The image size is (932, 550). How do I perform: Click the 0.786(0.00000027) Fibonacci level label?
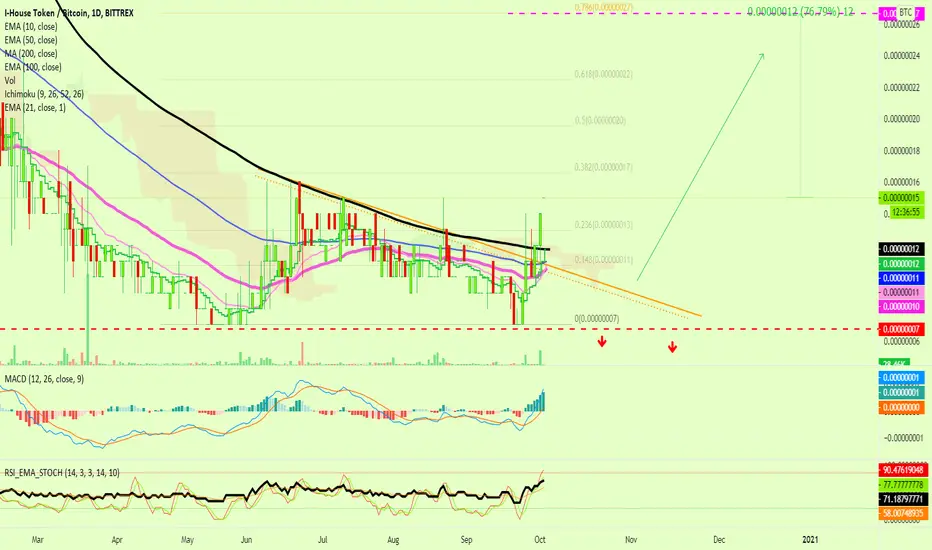pyautogui.click(x=603, y=7)
